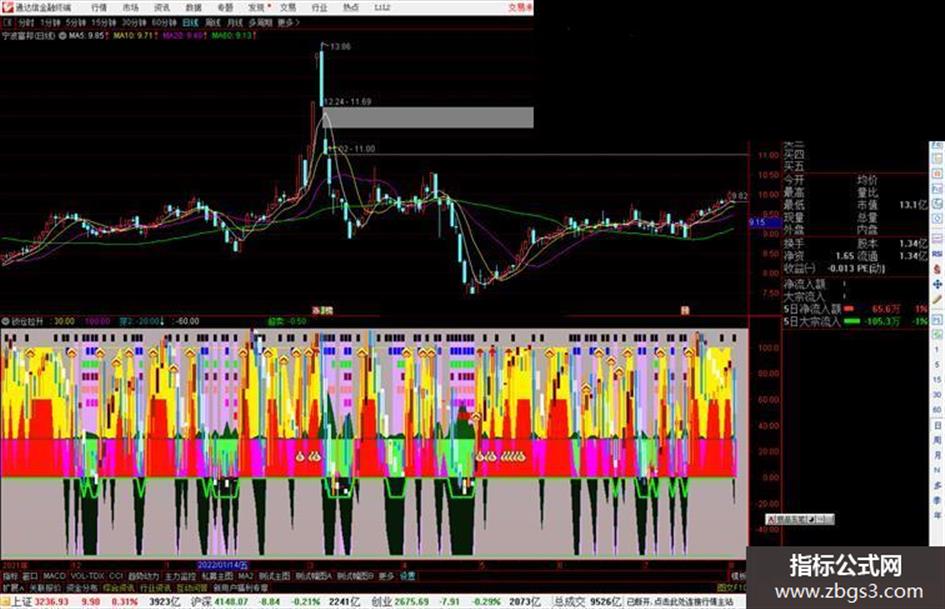Click the 5日净流入额 row
Viewport: 945px width, 609px height.
click(x=855, y=309)
